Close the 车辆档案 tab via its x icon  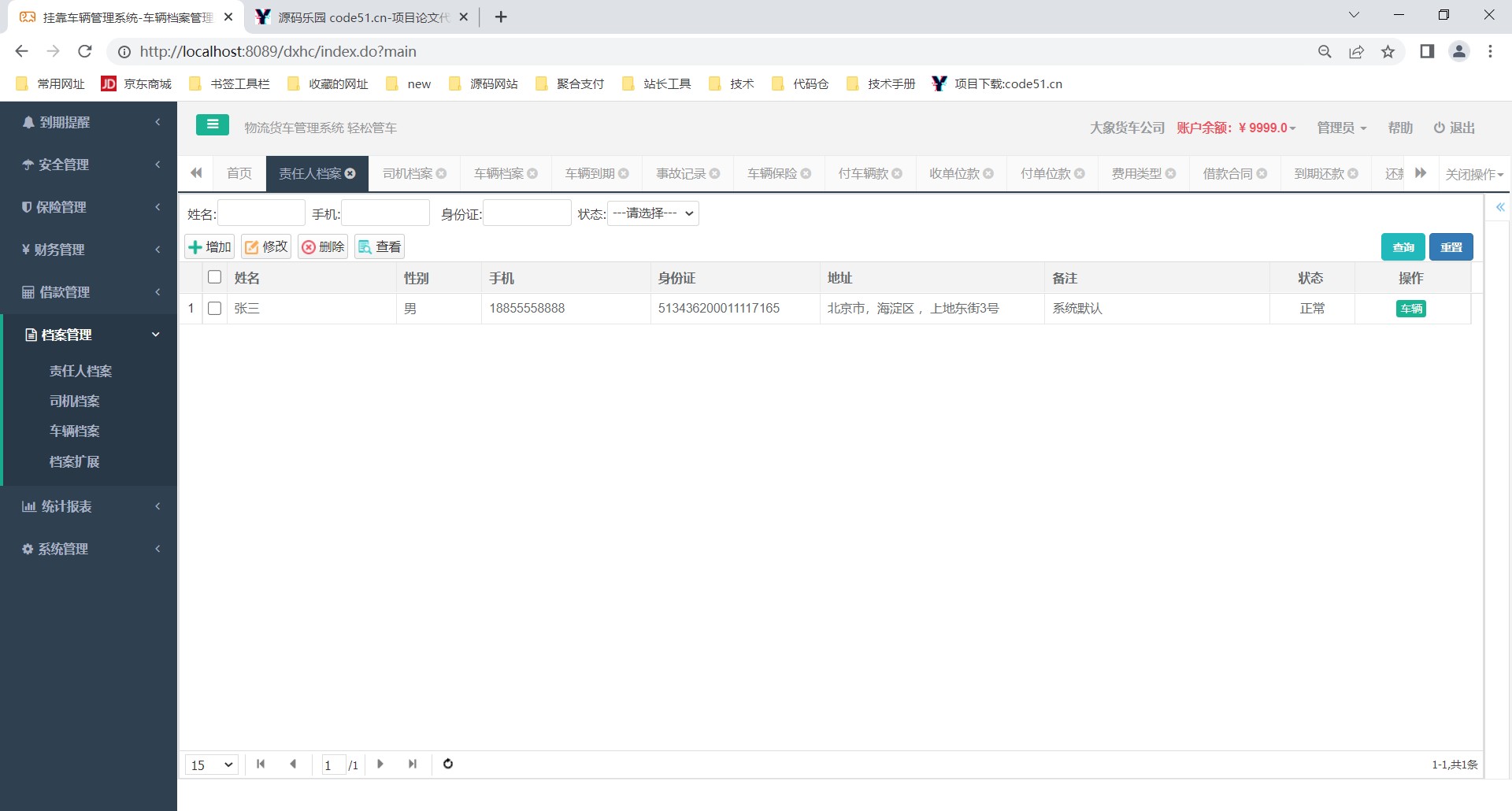coord(532,173)
